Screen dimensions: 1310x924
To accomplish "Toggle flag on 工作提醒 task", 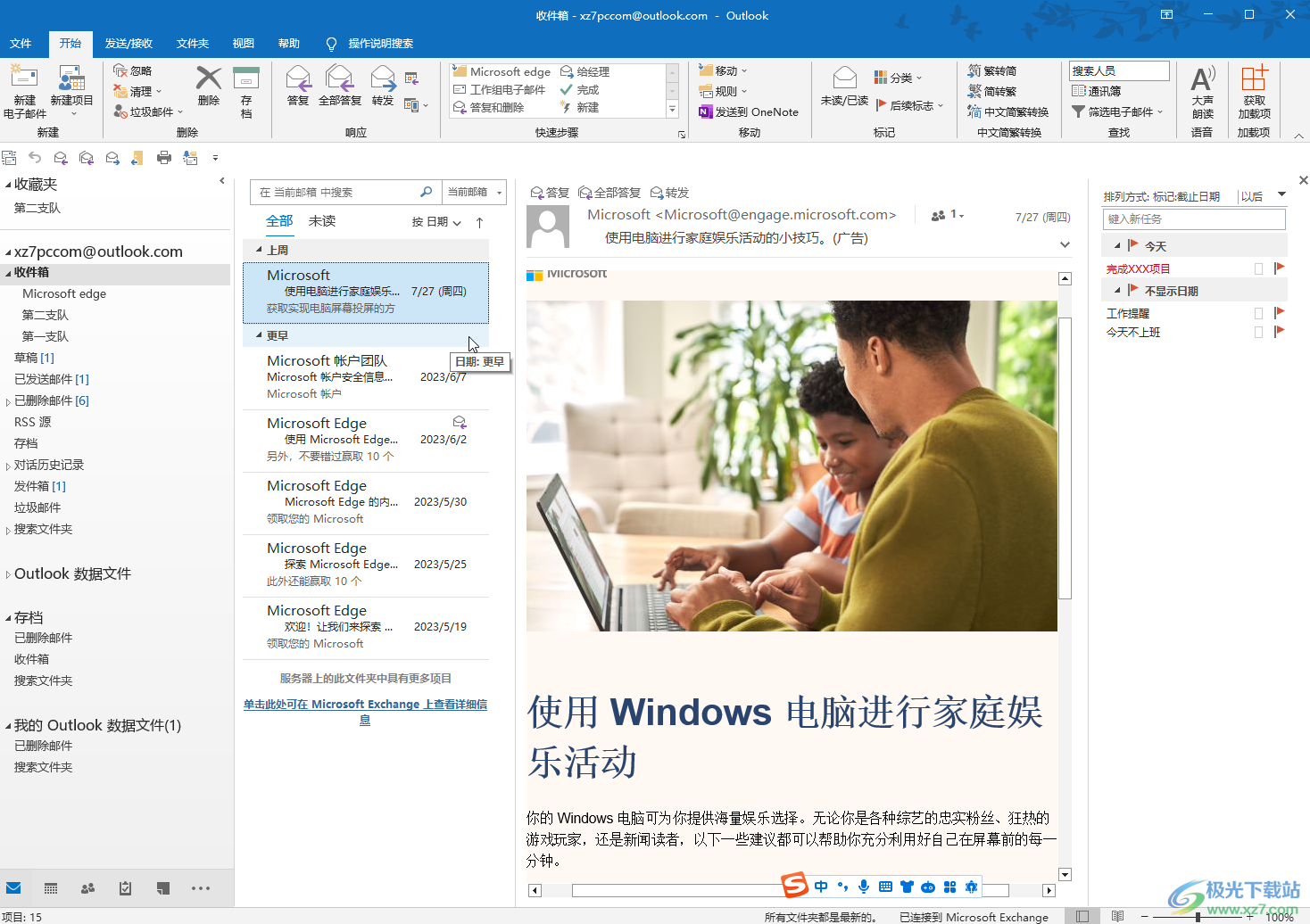I will coord(1279,313).
